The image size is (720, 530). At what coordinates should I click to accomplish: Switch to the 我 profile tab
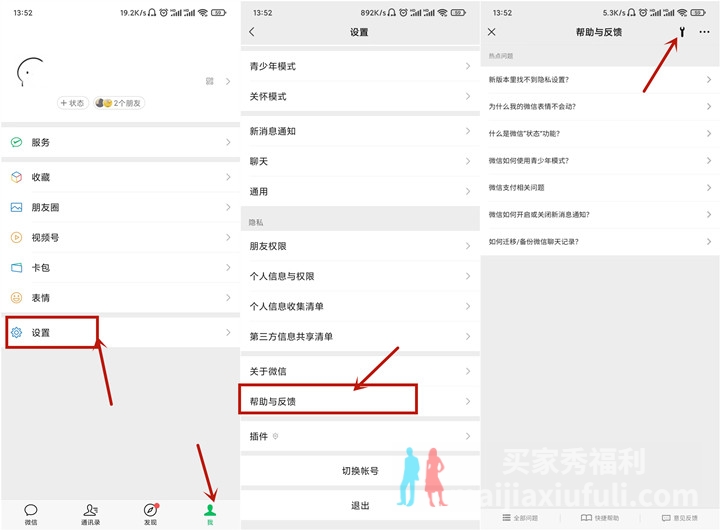point(210,514)
